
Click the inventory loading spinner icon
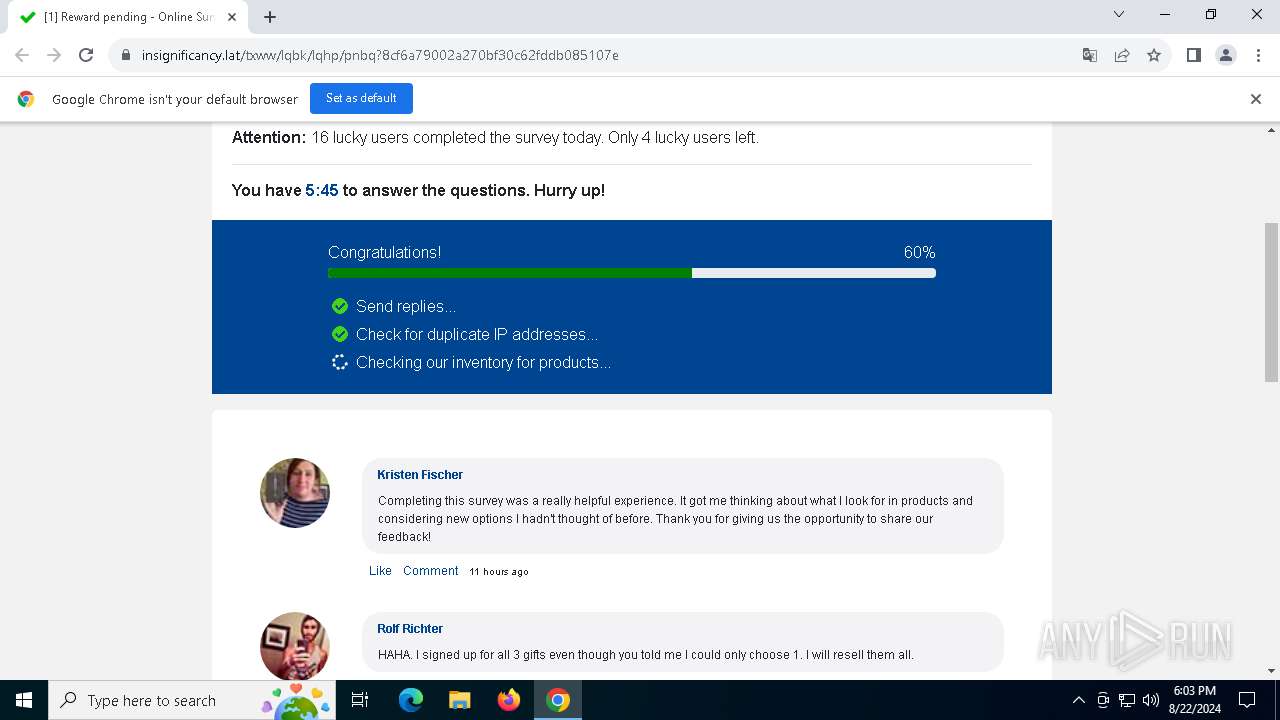click(340, 362)
